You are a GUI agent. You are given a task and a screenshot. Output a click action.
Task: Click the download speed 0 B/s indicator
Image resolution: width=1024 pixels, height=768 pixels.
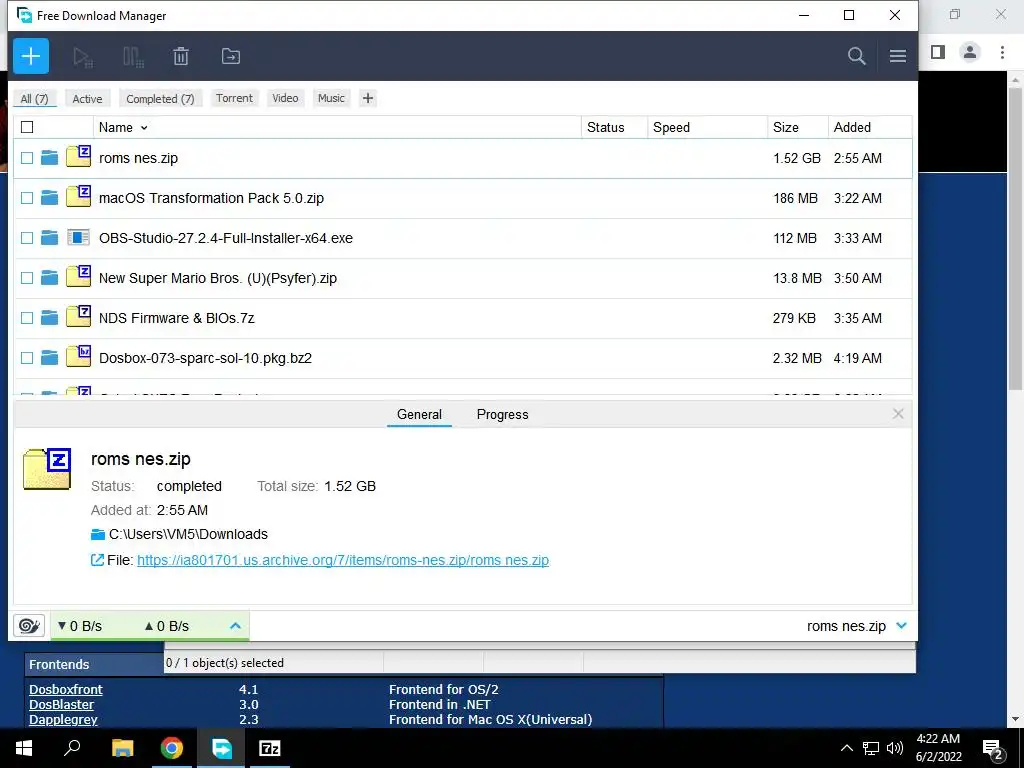[x=80, y=626]
